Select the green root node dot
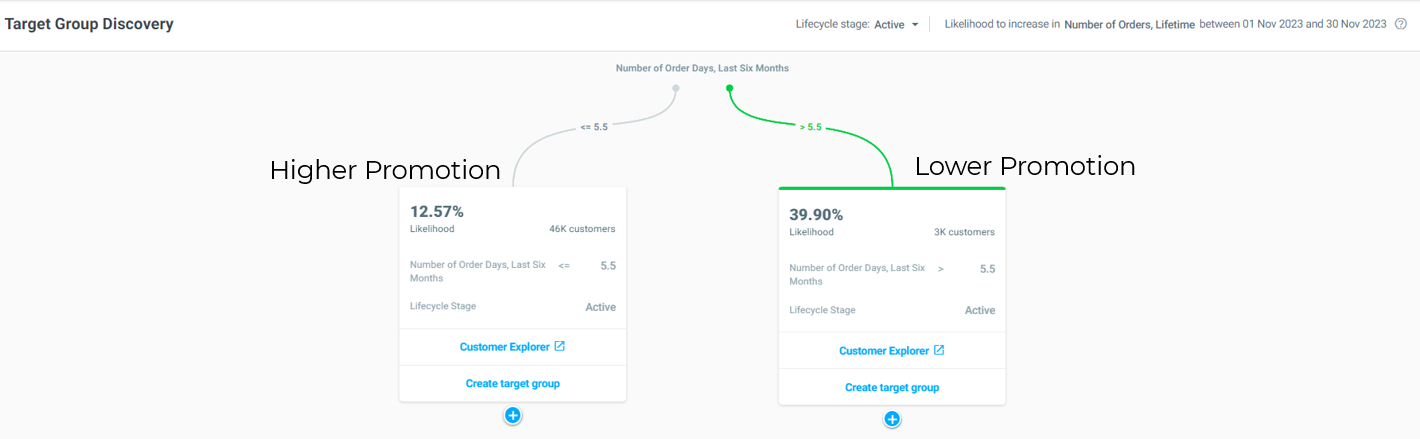This screenshot has width=1420, height=439. [x=730, y=88]
